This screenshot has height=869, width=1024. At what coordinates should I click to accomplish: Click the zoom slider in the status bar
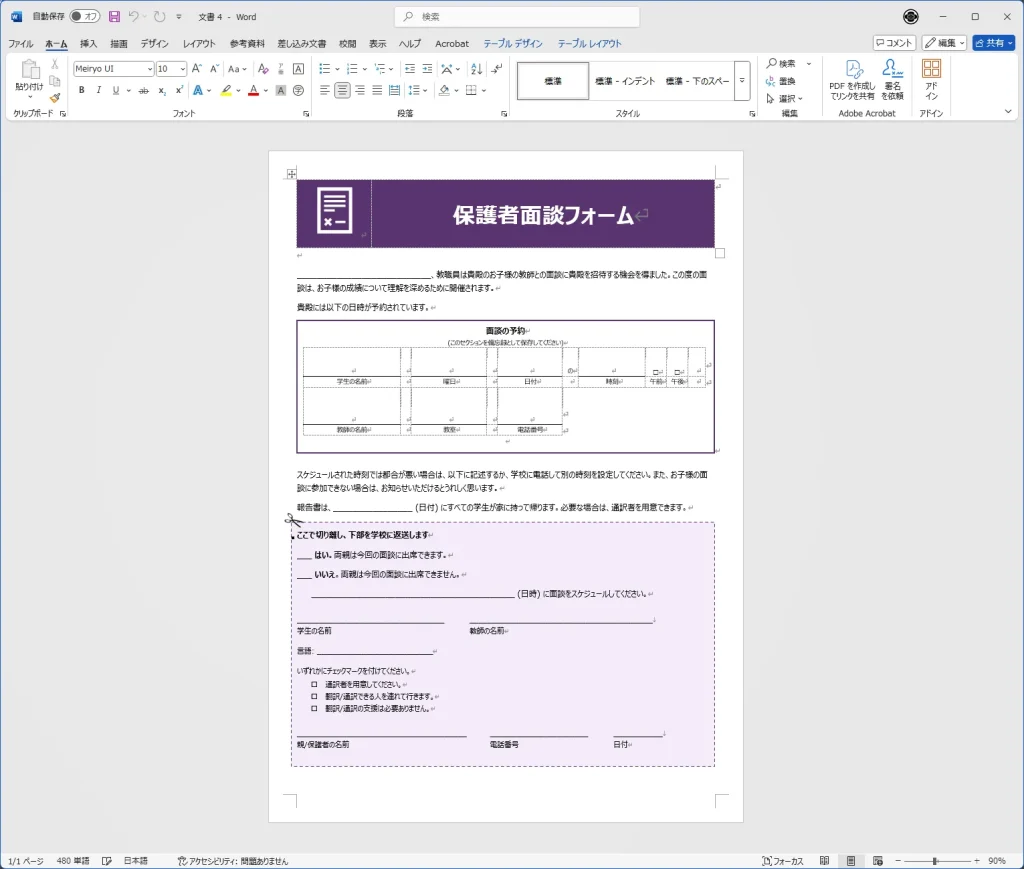pos(934,861)
